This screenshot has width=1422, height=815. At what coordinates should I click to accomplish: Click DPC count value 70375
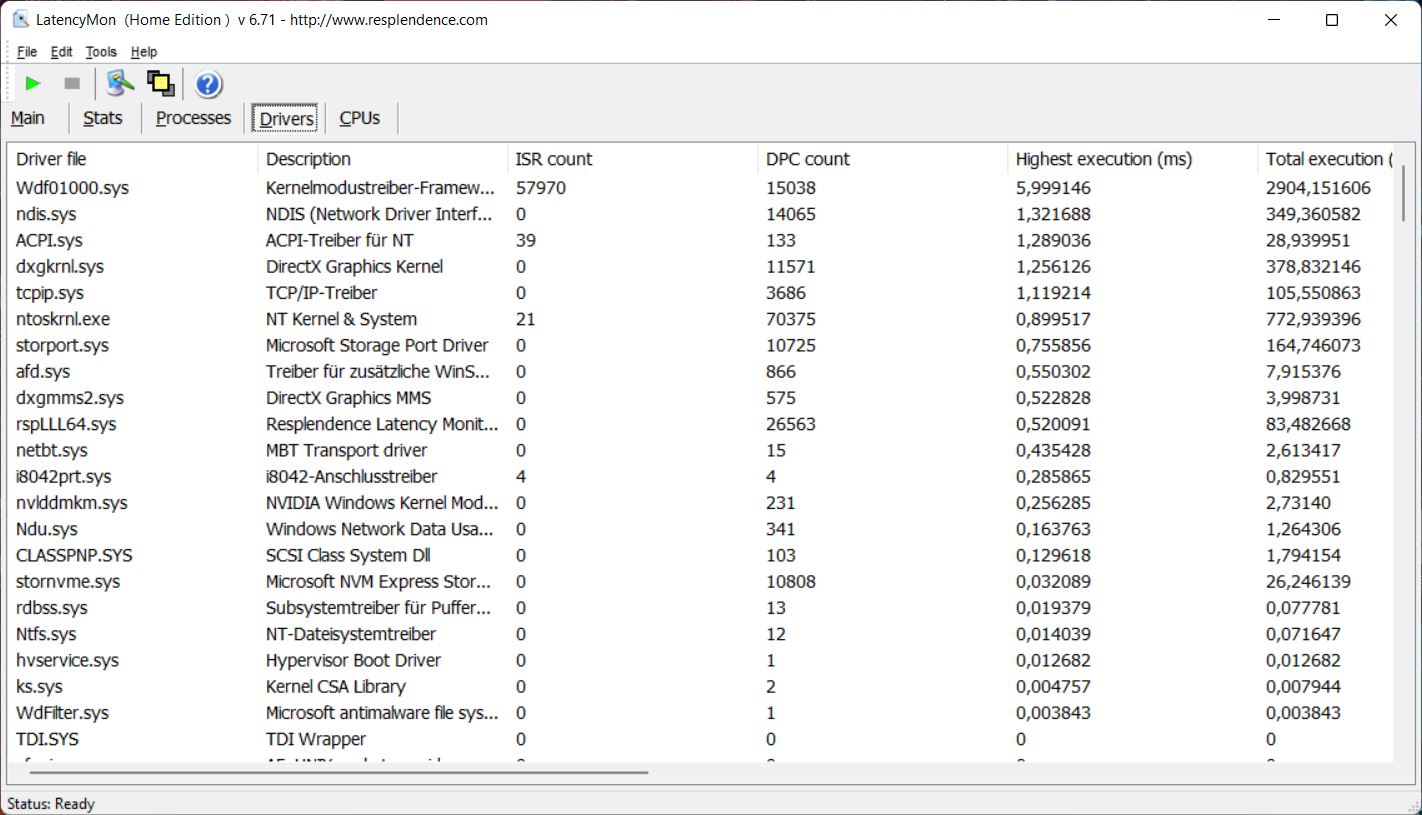pos(791,319)
